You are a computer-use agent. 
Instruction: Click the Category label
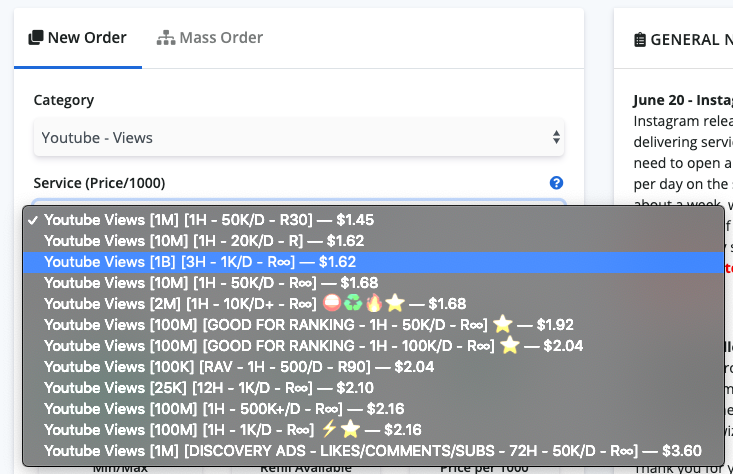coord(64,101)
